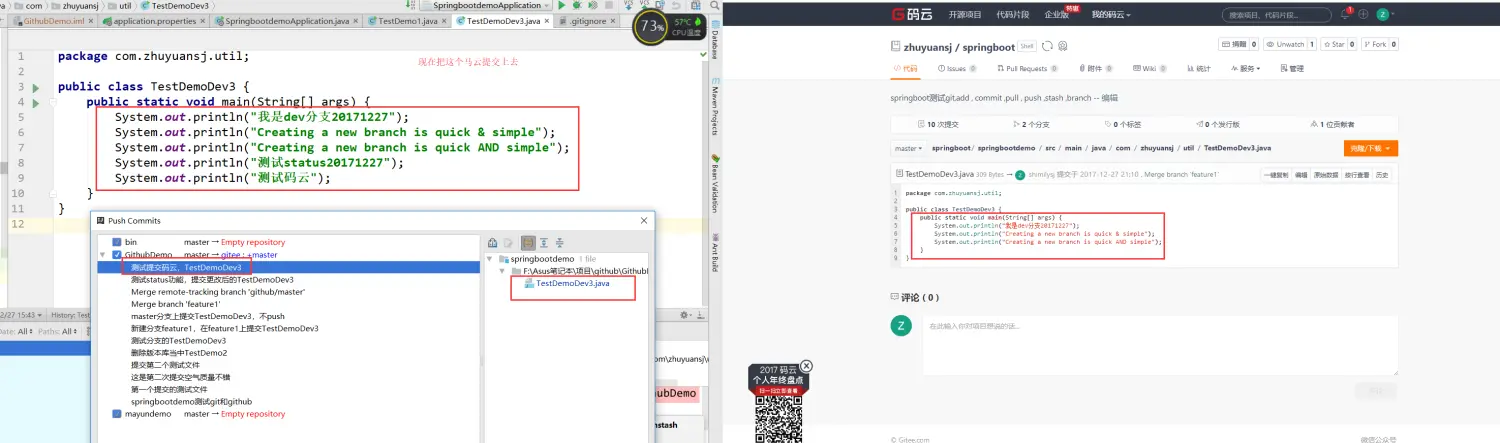Close the 2017 码云 annual review popup
The height and width of the screenshot is (443, 1500).
click(806, 366)
